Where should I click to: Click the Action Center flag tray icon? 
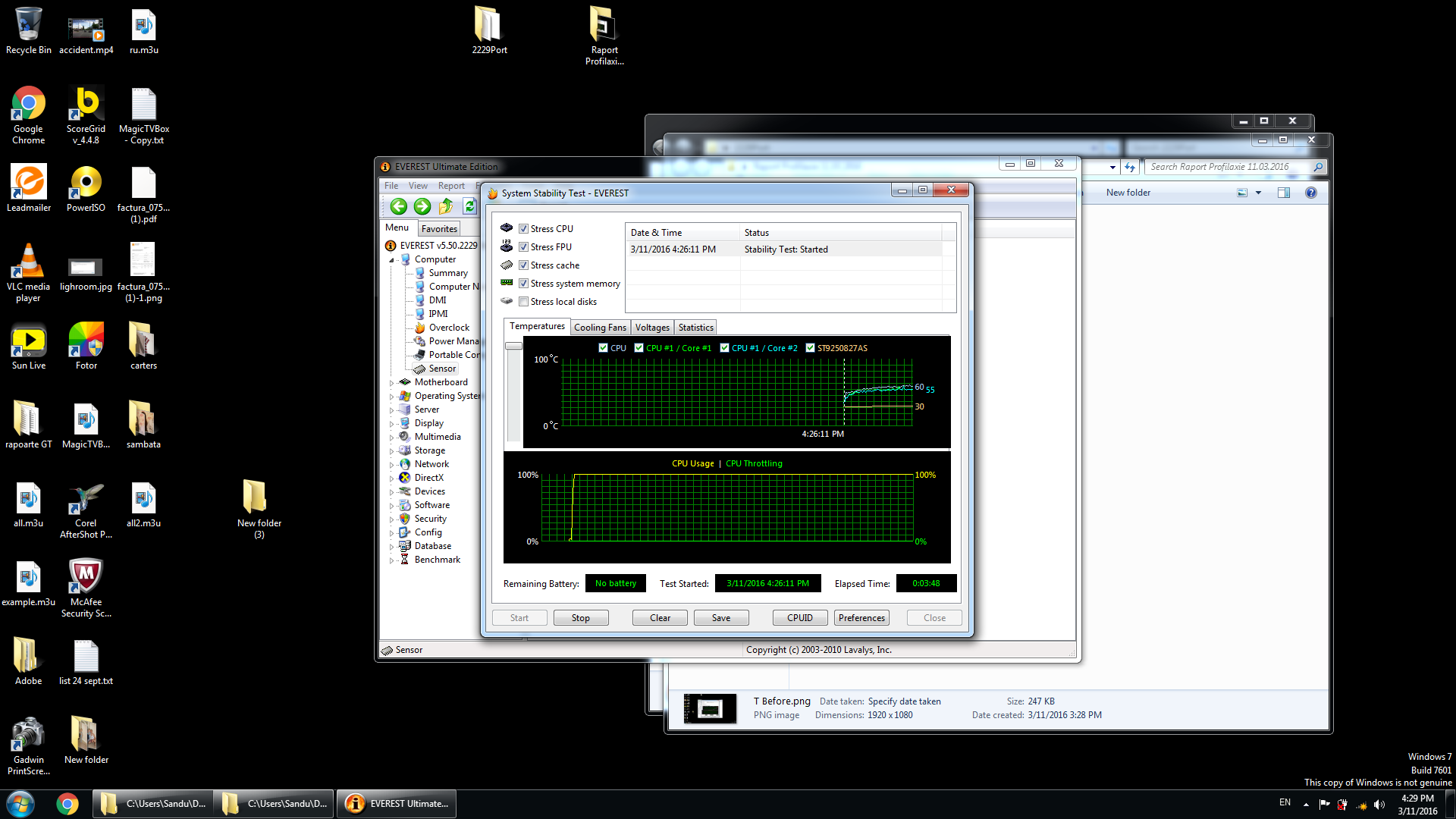[x=1324, y=805]
